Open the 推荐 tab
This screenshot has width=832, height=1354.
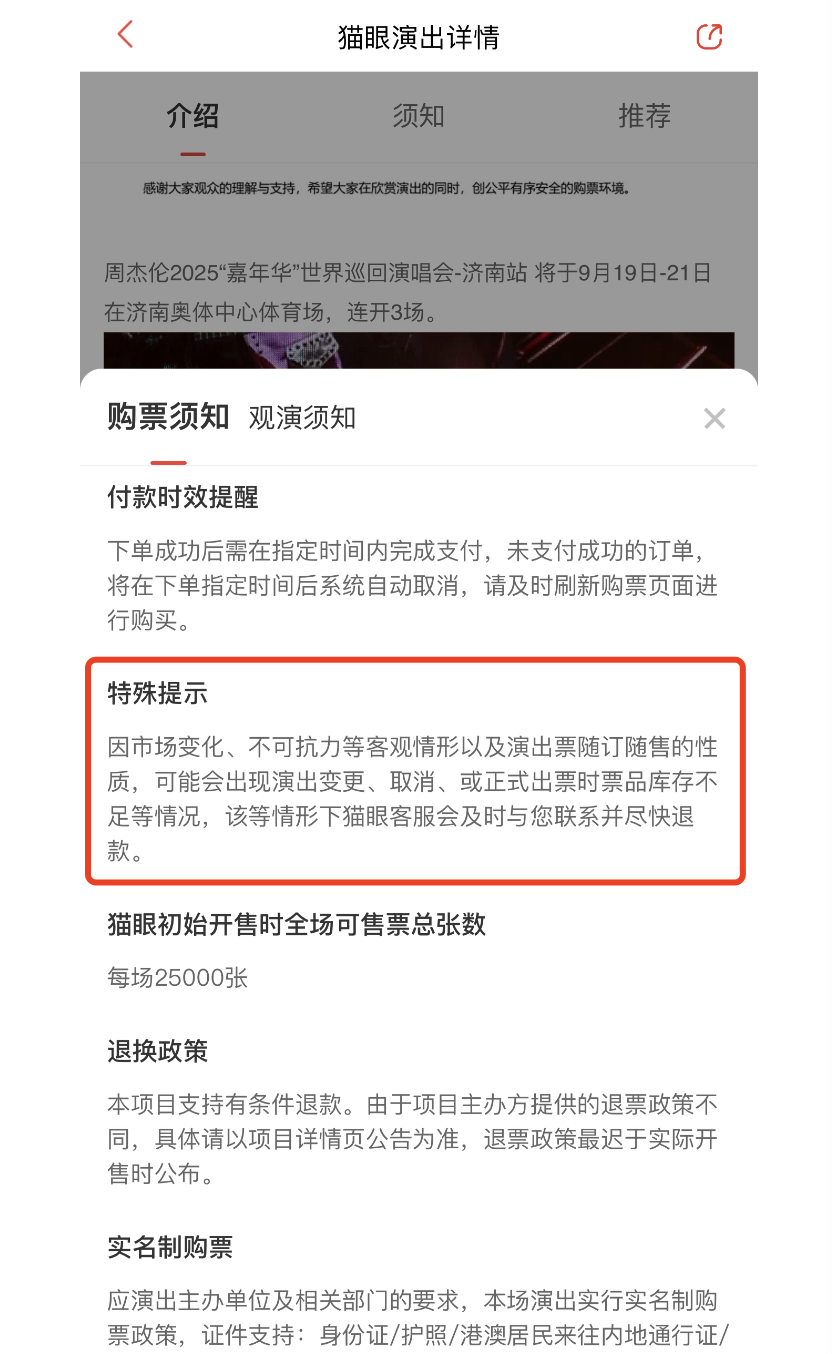(x=644, y=116)
